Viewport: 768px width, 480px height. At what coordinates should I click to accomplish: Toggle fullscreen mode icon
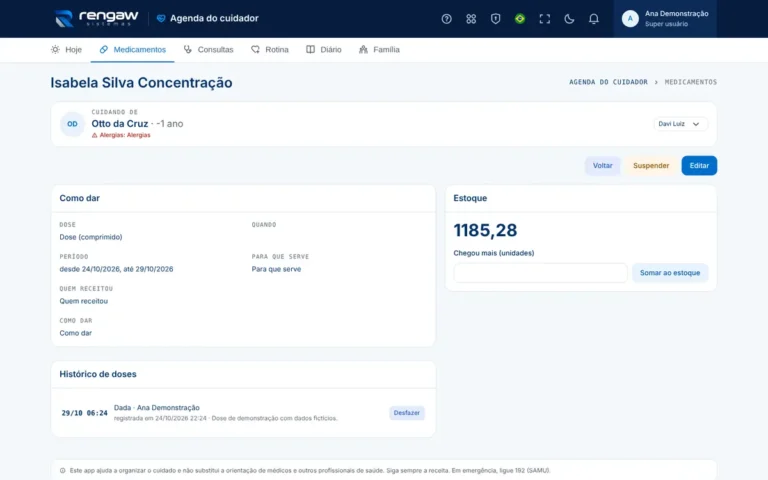click(544, 19)
